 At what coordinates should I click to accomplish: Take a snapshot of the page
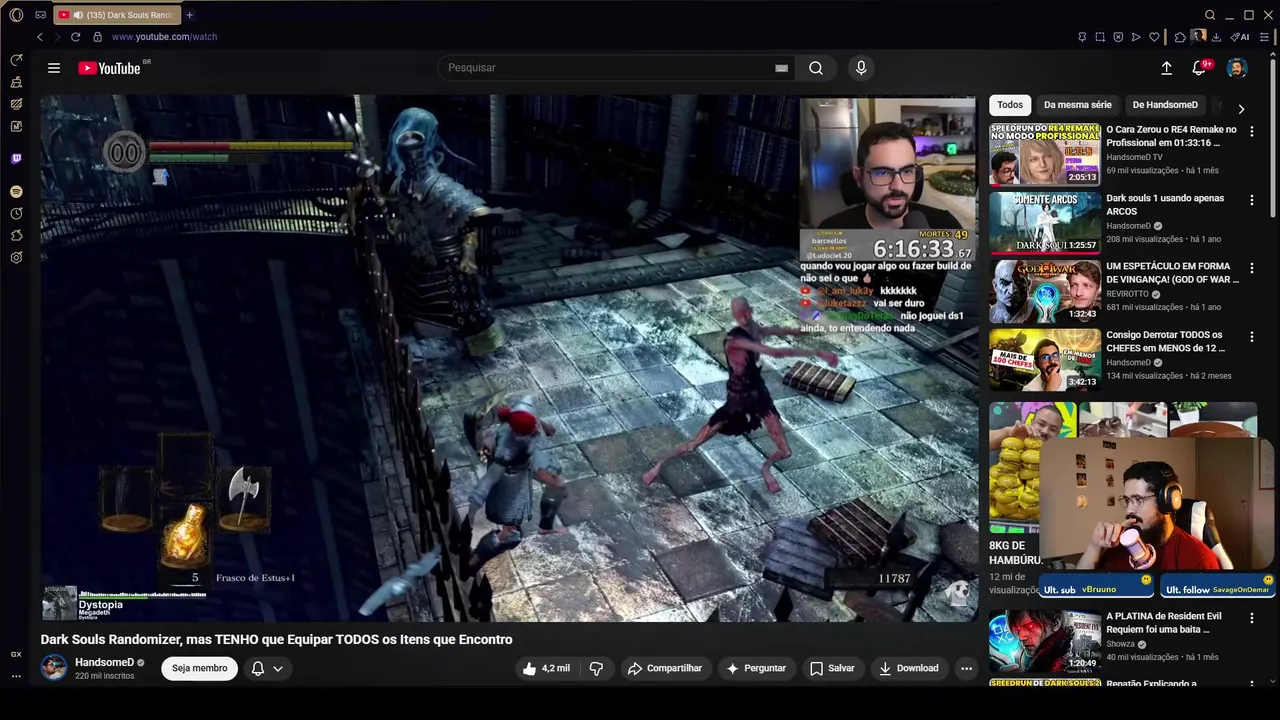click(x=1100, y=37)
